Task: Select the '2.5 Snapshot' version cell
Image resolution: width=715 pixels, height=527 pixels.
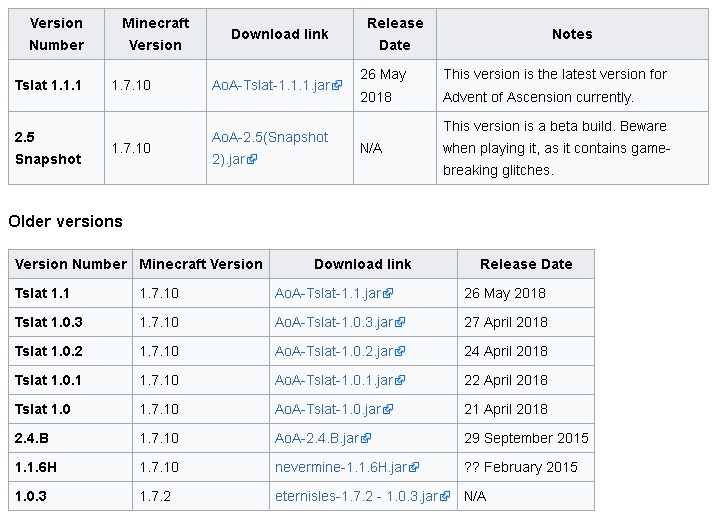Action: click(x=57, y=148)
